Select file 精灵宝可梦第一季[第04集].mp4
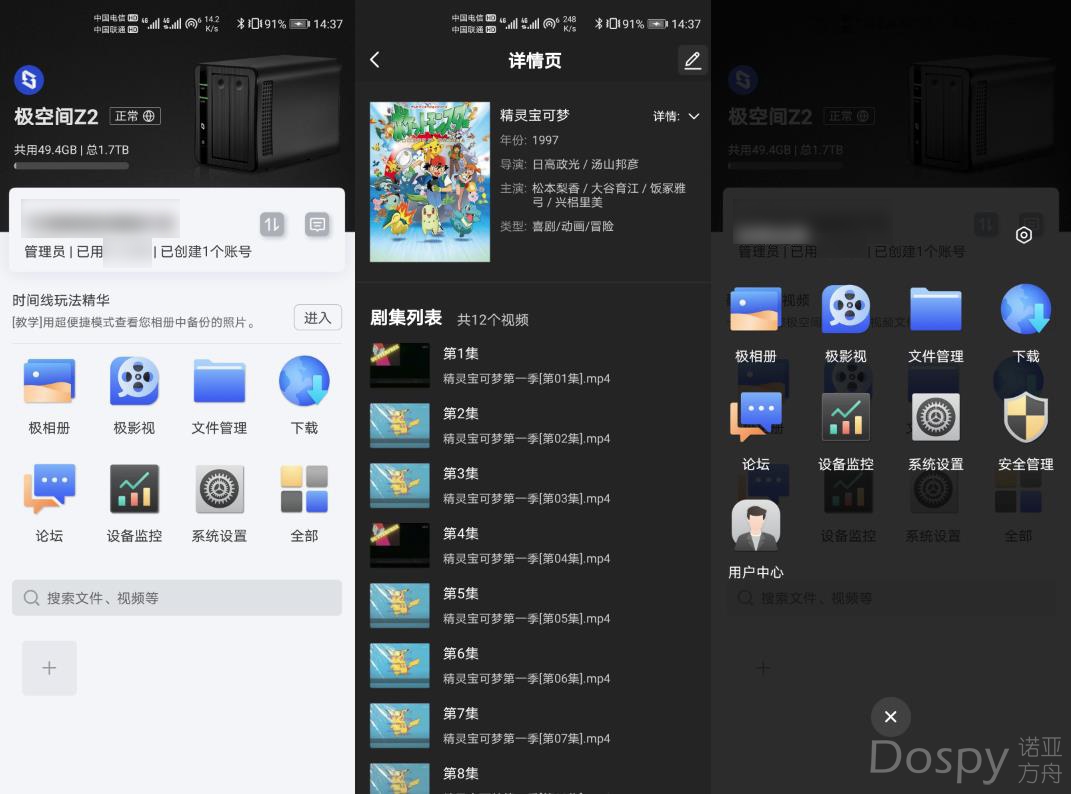Screen dimensions: 1071x794 527,559
